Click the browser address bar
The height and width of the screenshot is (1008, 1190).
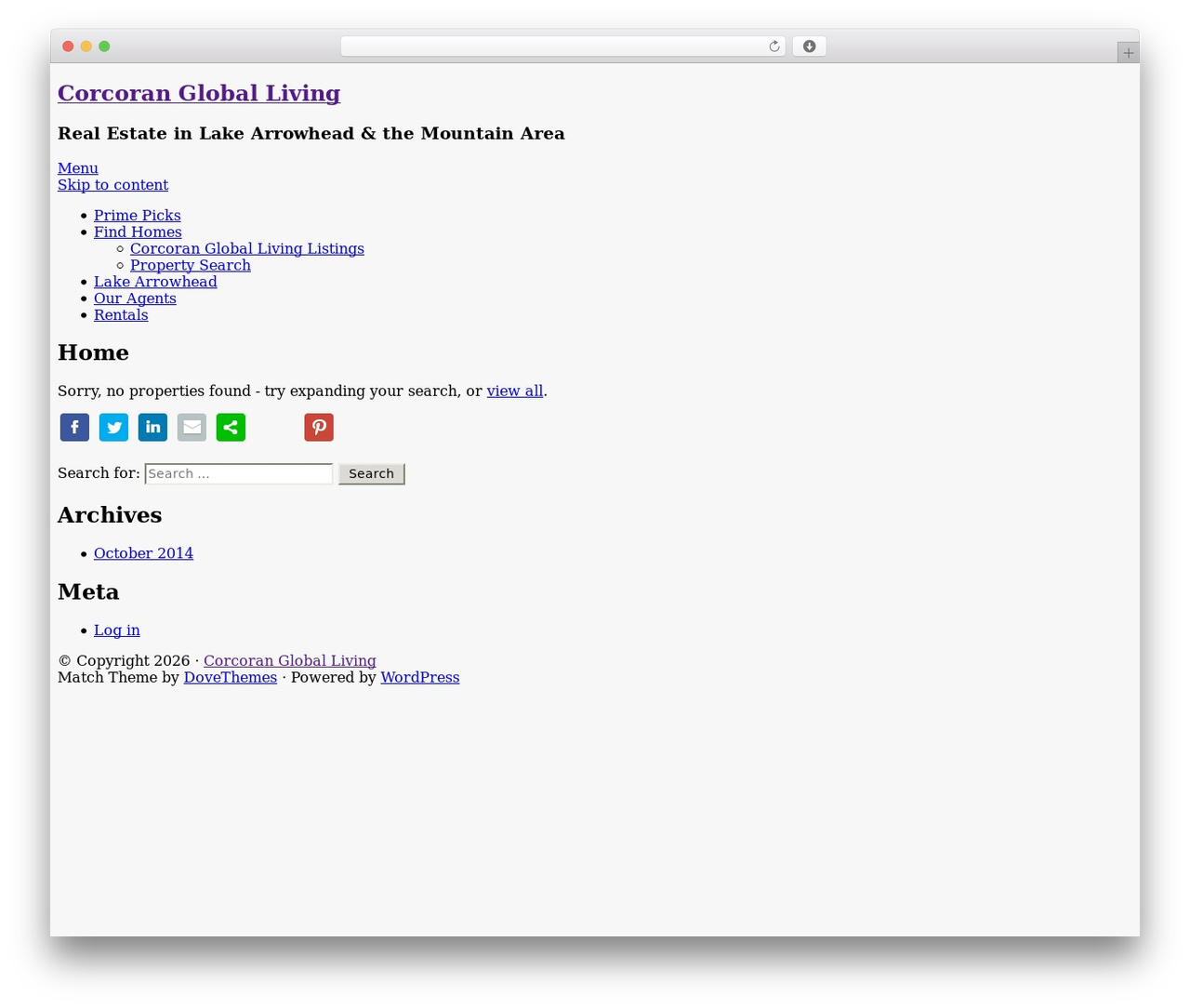562,46
